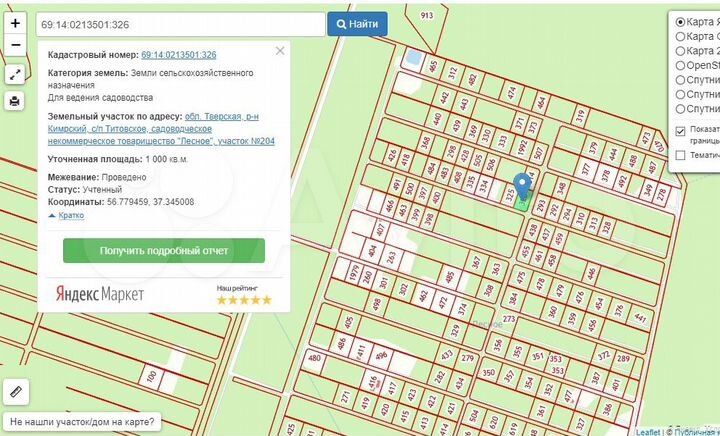Open the parcel address link
Image resolution: width=720 pixels, height=436 pixels.
click(161, 129)
